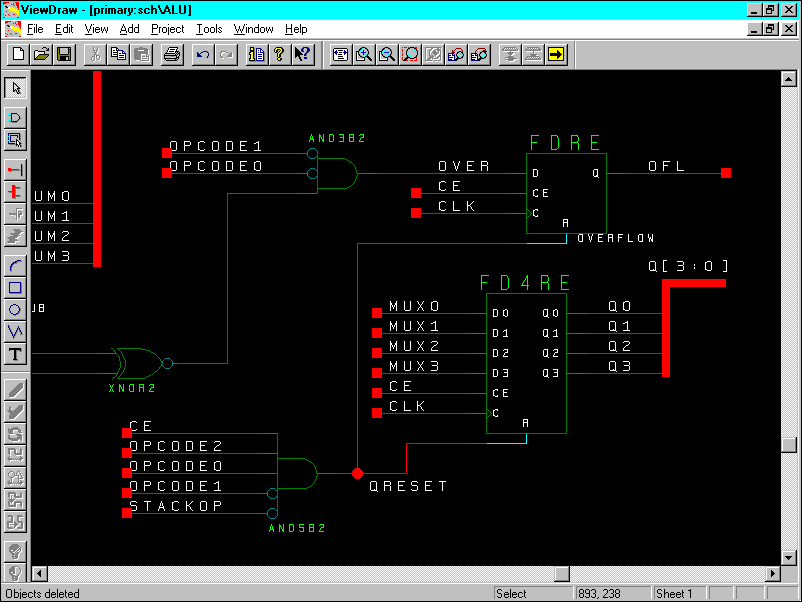The height and width of the screenshot is (602, 802).
Task: Activate the Box rectangle tool
Action: tap(15, 288)
